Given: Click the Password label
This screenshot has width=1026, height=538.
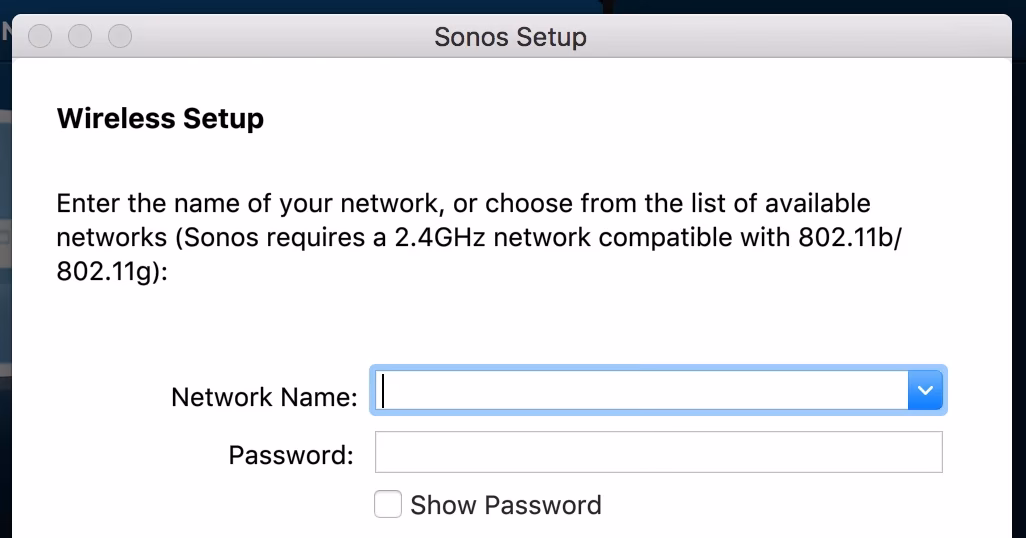Looking at the screenshot, I should [x=291, y=455].
